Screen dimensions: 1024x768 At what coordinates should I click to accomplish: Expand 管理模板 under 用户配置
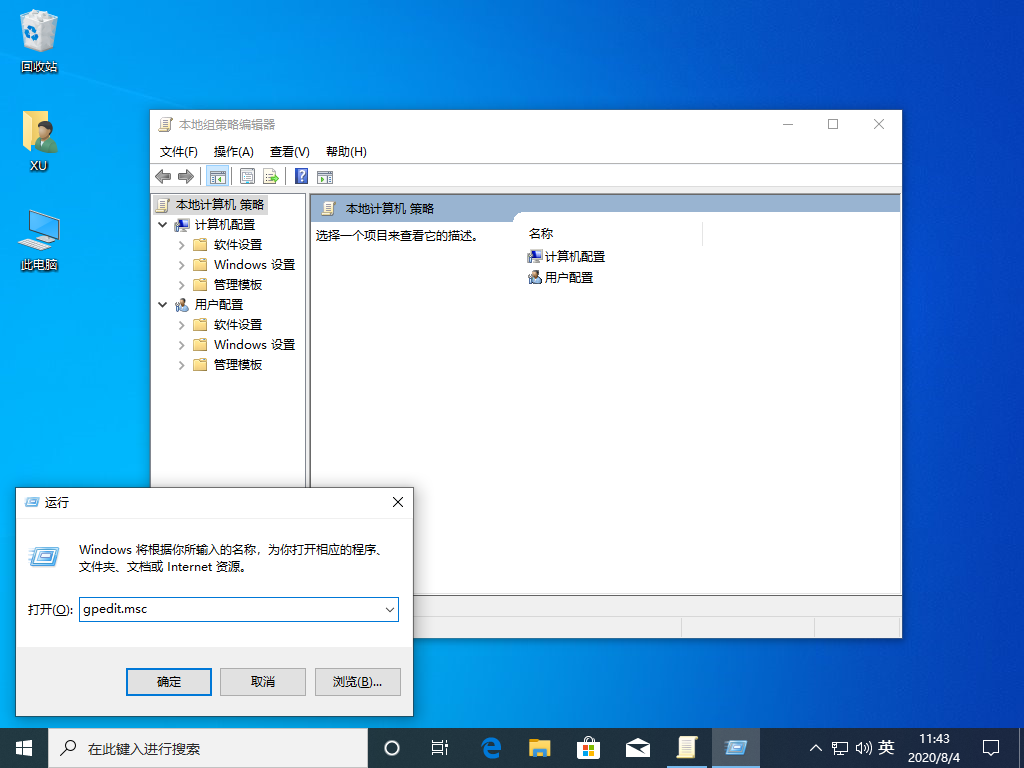coord(183,364)
